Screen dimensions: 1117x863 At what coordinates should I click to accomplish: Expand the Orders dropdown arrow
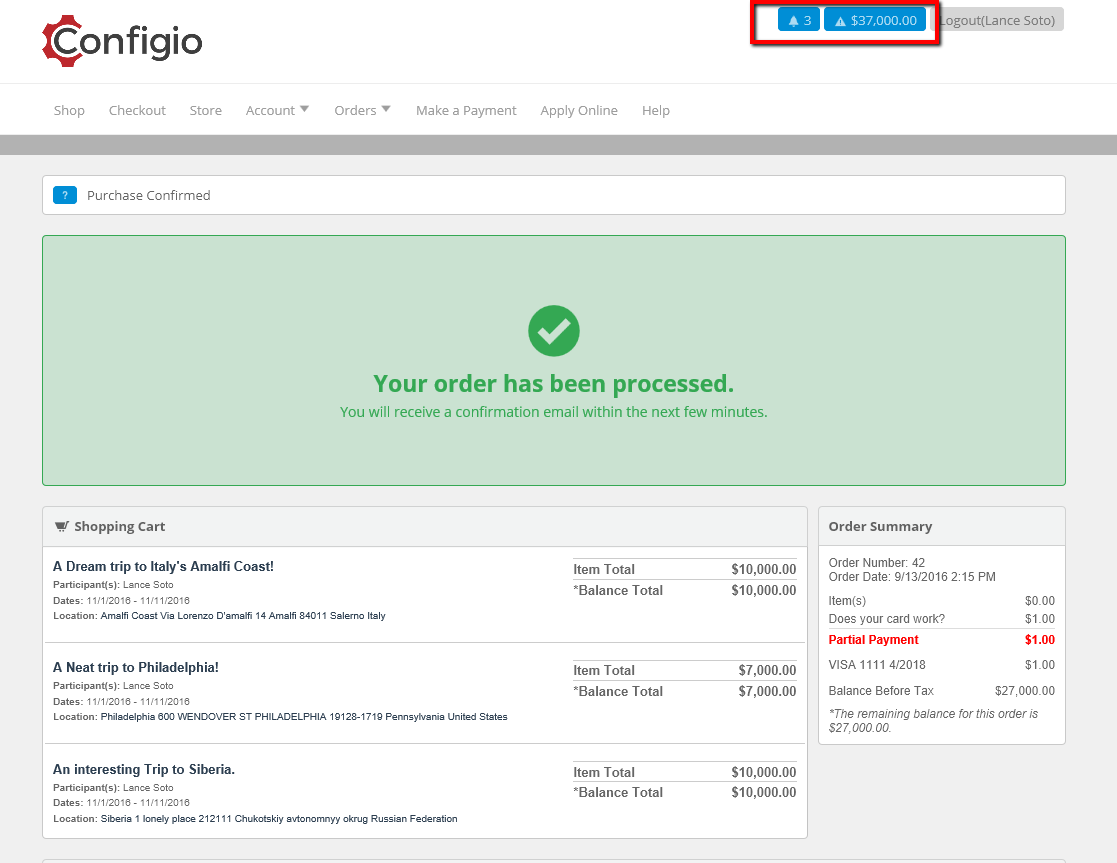coord(386,109)
